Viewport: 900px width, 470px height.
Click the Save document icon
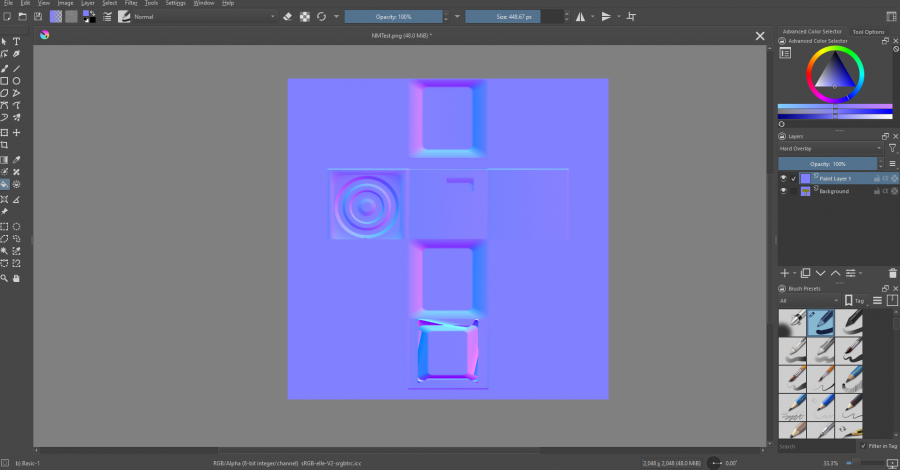[37, 16]
